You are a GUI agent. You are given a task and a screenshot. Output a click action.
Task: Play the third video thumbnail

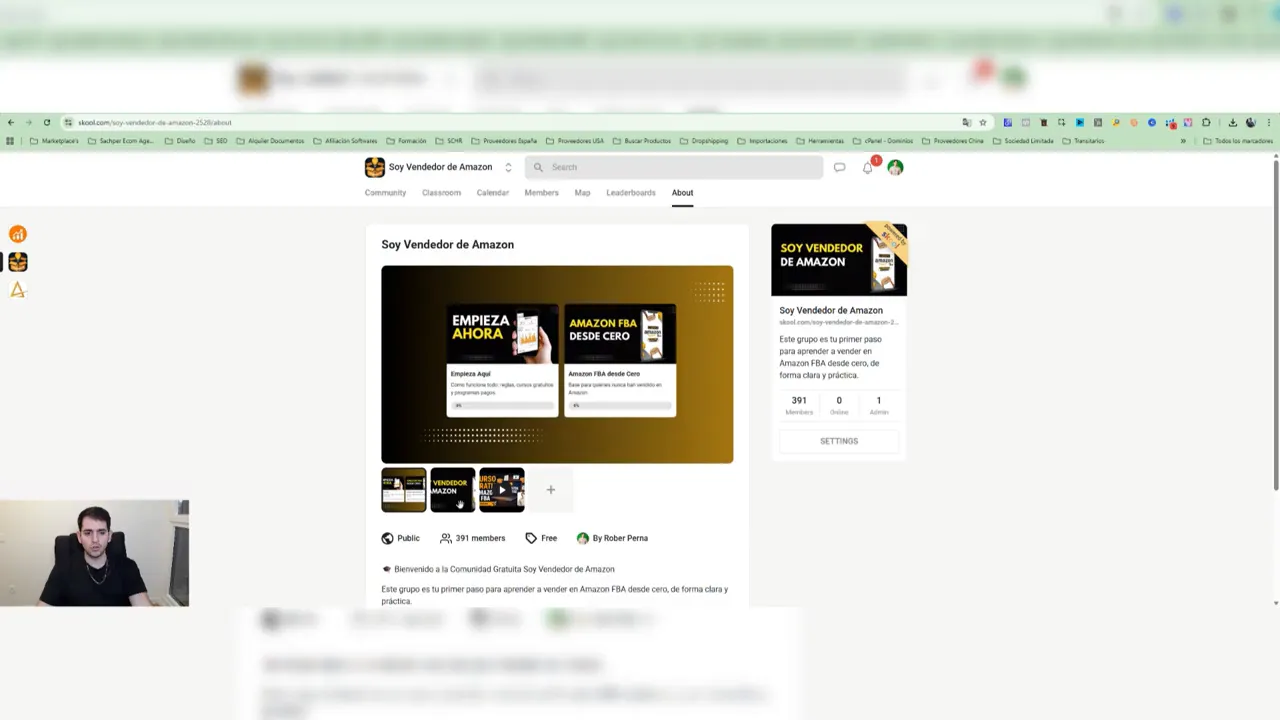(502, 490)
